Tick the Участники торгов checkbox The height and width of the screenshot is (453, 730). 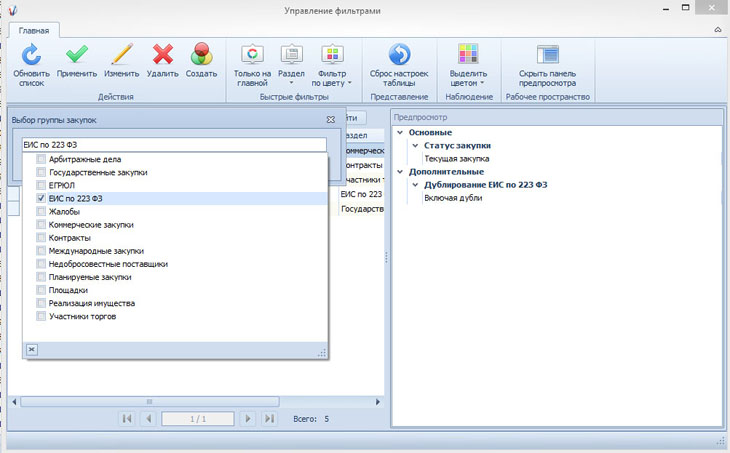click(41, 316)
